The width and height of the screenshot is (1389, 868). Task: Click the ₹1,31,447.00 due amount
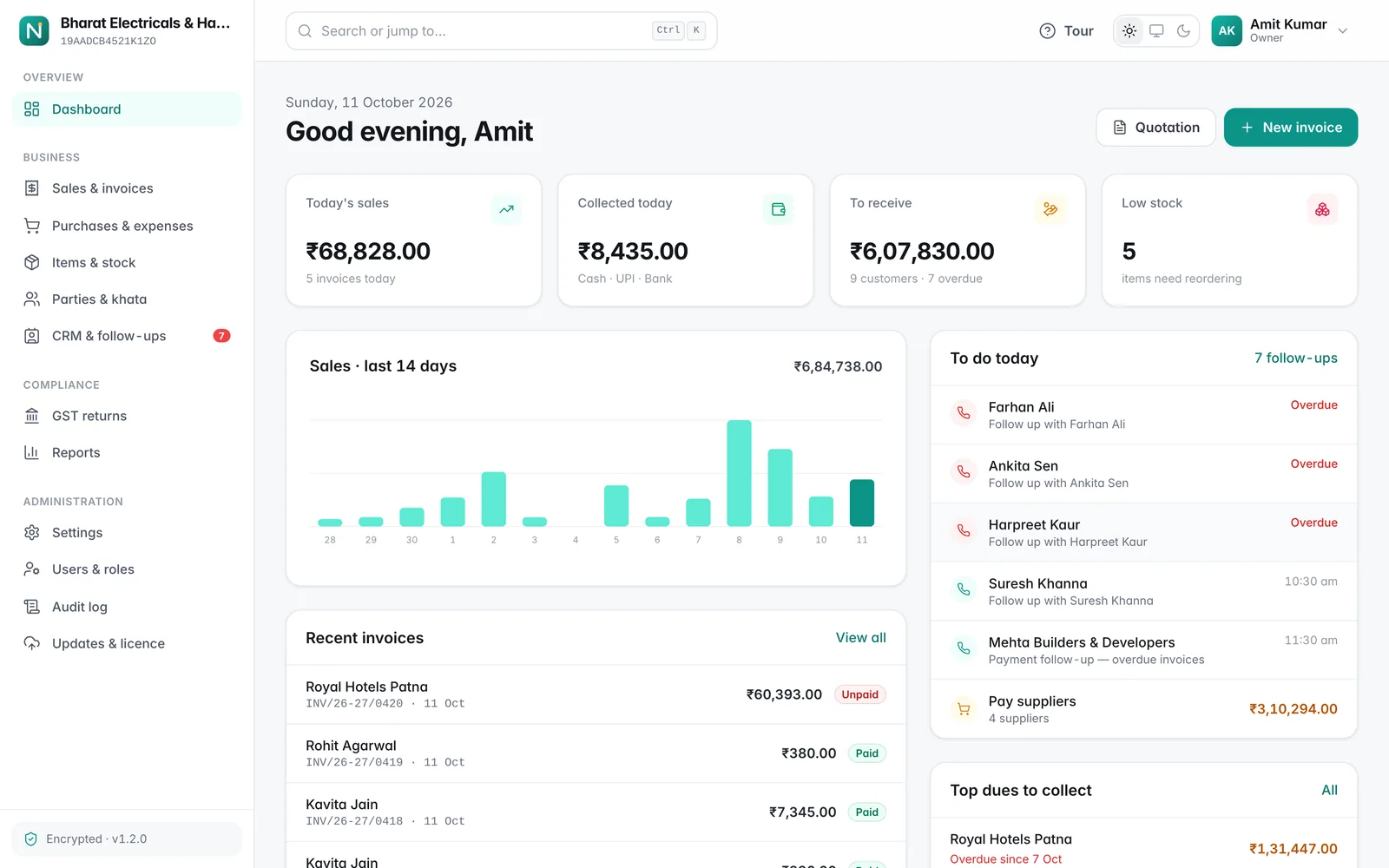(1293, 849)
